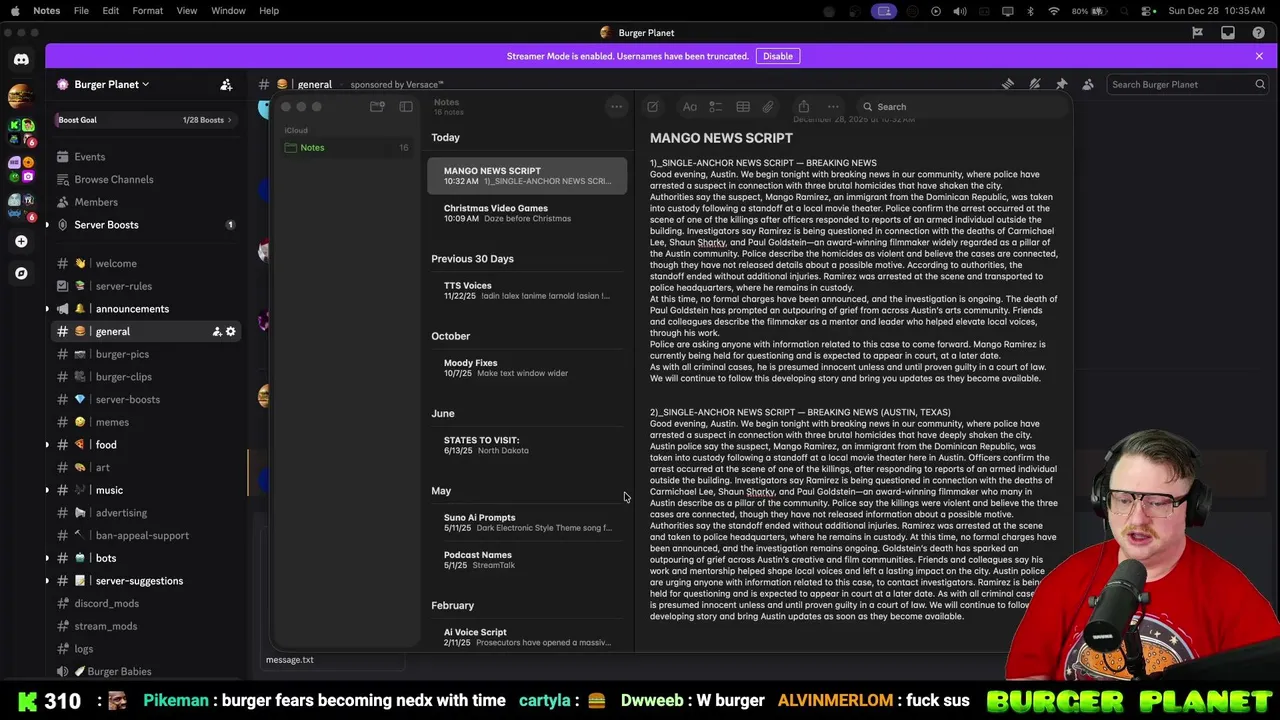Share the note
1280x720 pixels.
pyautogui.click(x=803, y=107)
